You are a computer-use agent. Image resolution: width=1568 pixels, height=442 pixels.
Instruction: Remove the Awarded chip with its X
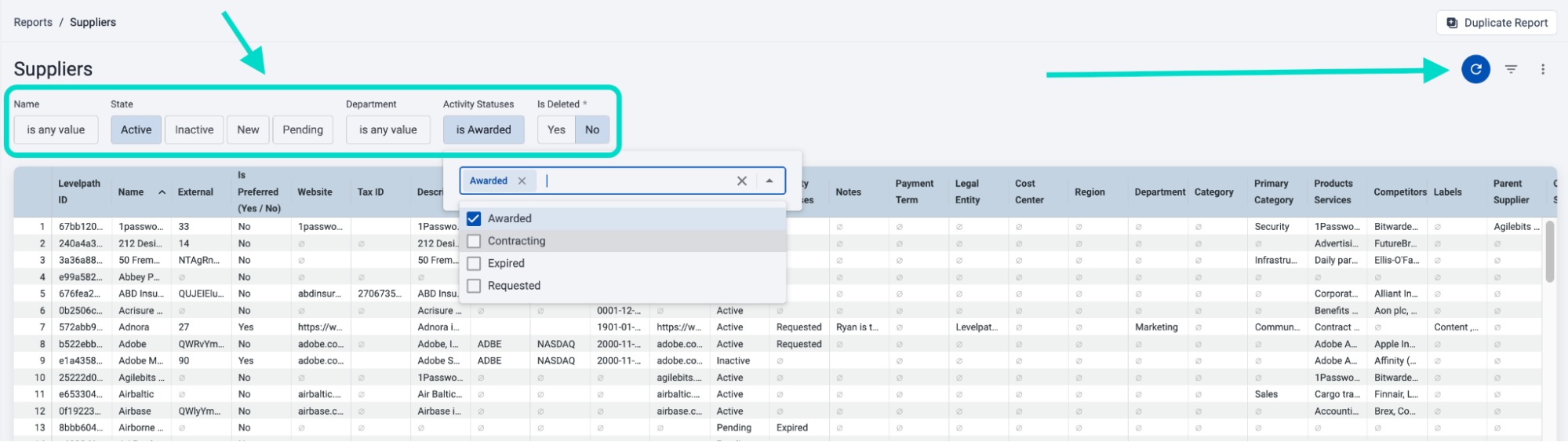(522, 181)
